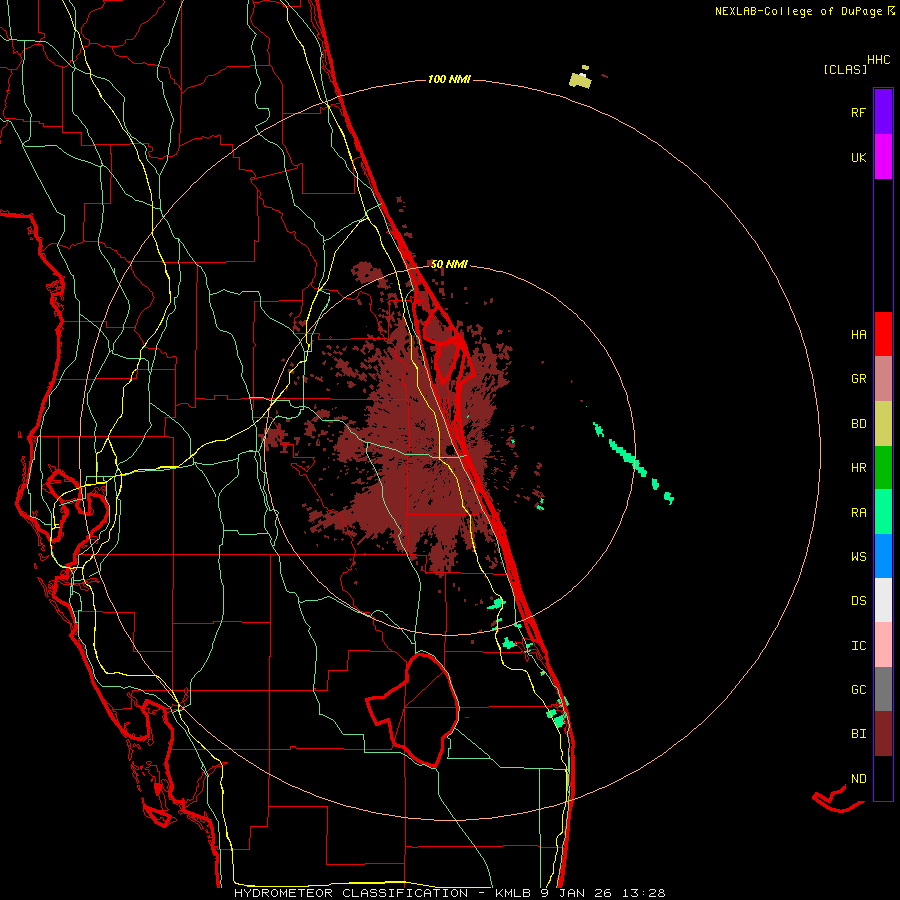Select the WS legend label text
This screenshot has height=900, width=900.
(x=858, y=557)
